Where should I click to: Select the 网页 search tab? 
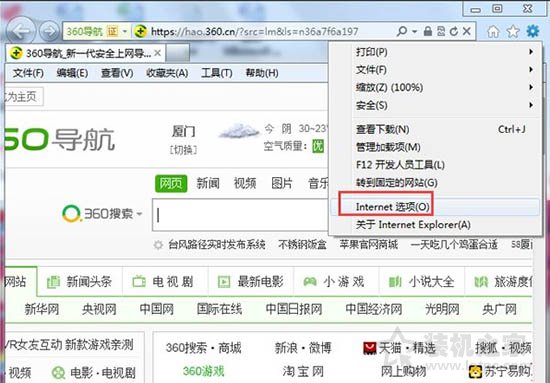[171, 183]
